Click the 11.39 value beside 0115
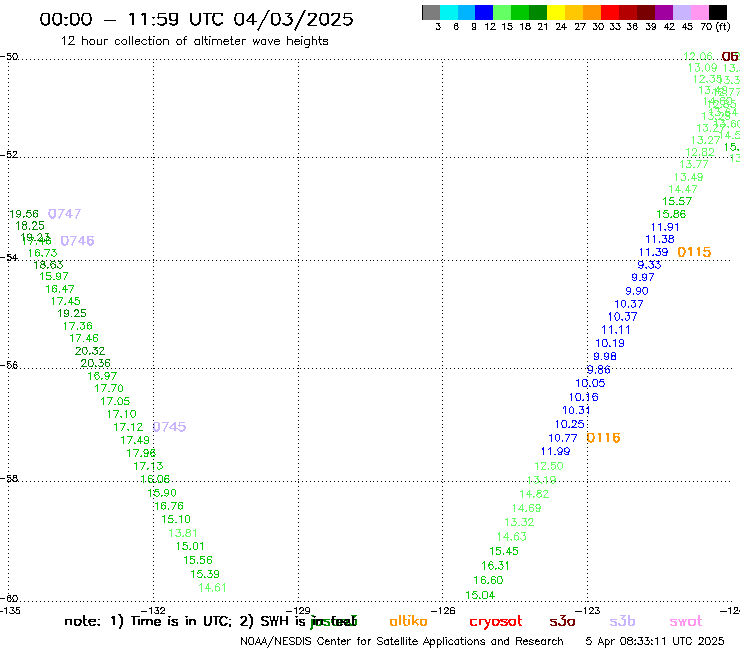740x650 pixels. [x=654, y=252]
